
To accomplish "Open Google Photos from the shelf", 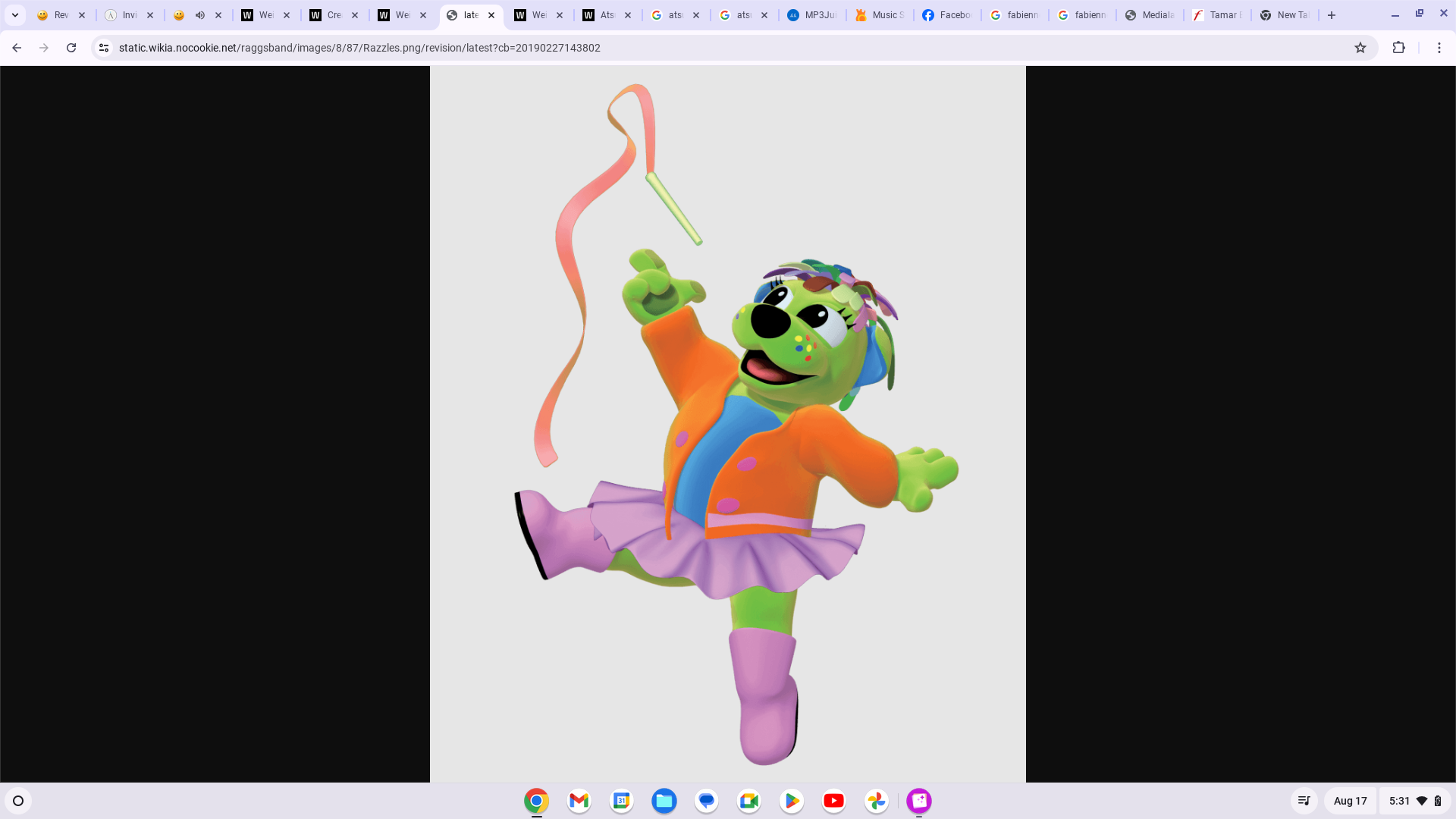I will (877, 801).
